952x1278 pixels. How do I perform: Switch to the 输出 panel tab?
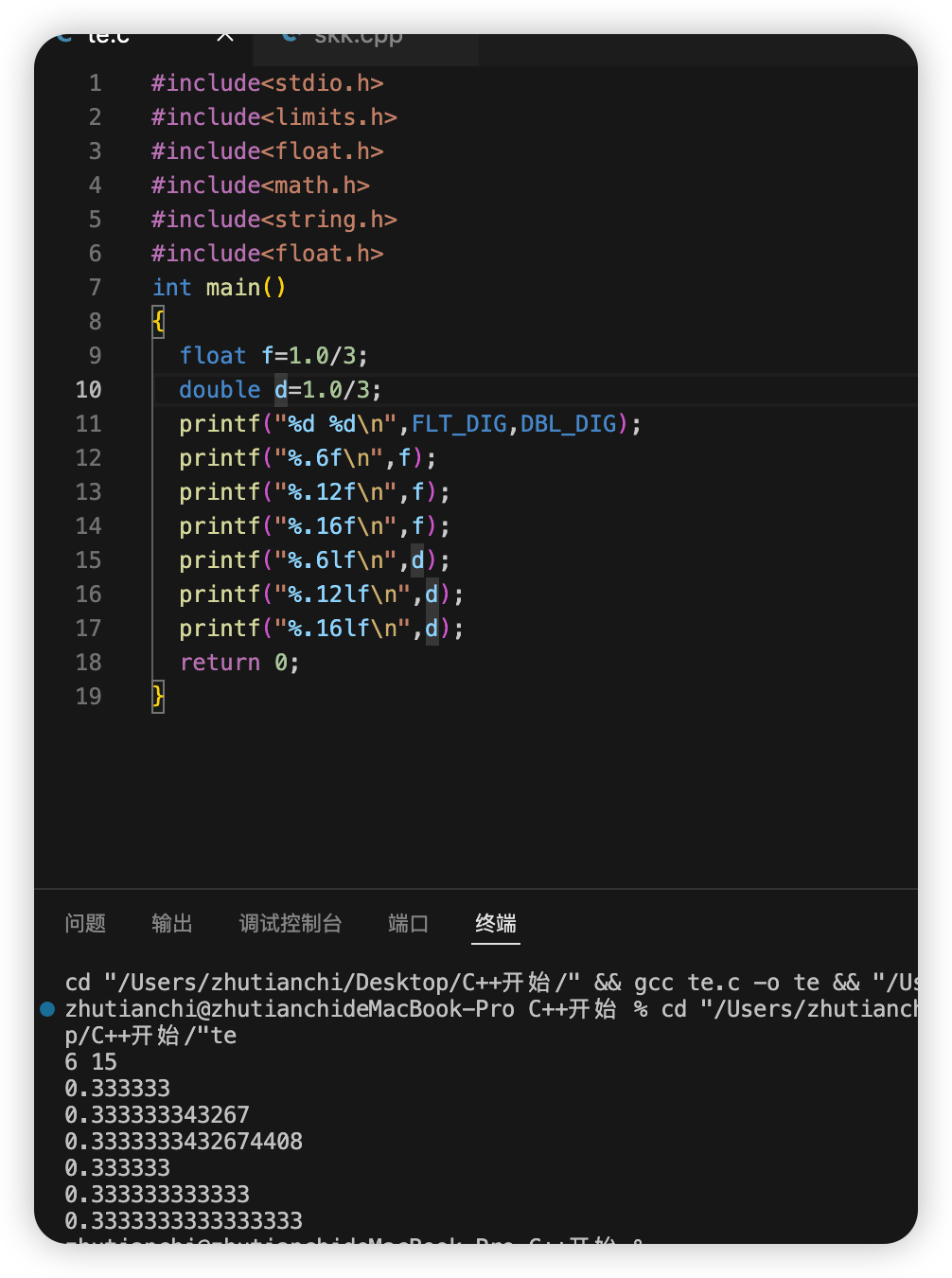(x=172, y=923)
